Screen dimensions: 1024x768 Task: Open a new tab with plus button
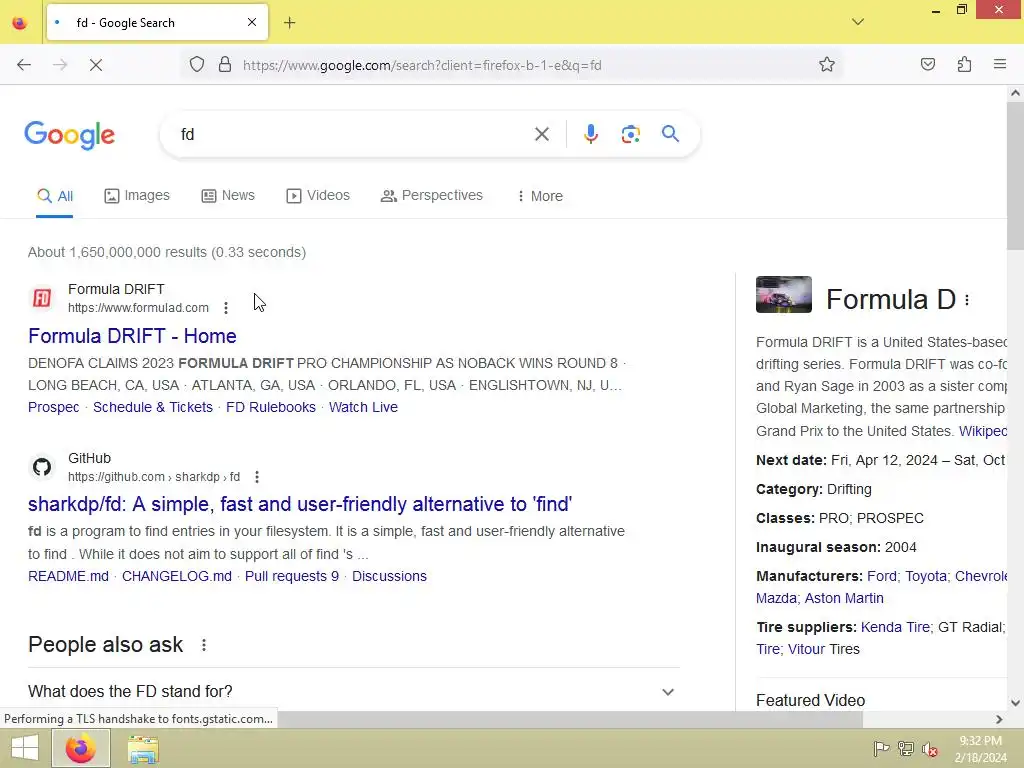pyautogui.click(x=290, y=23)
